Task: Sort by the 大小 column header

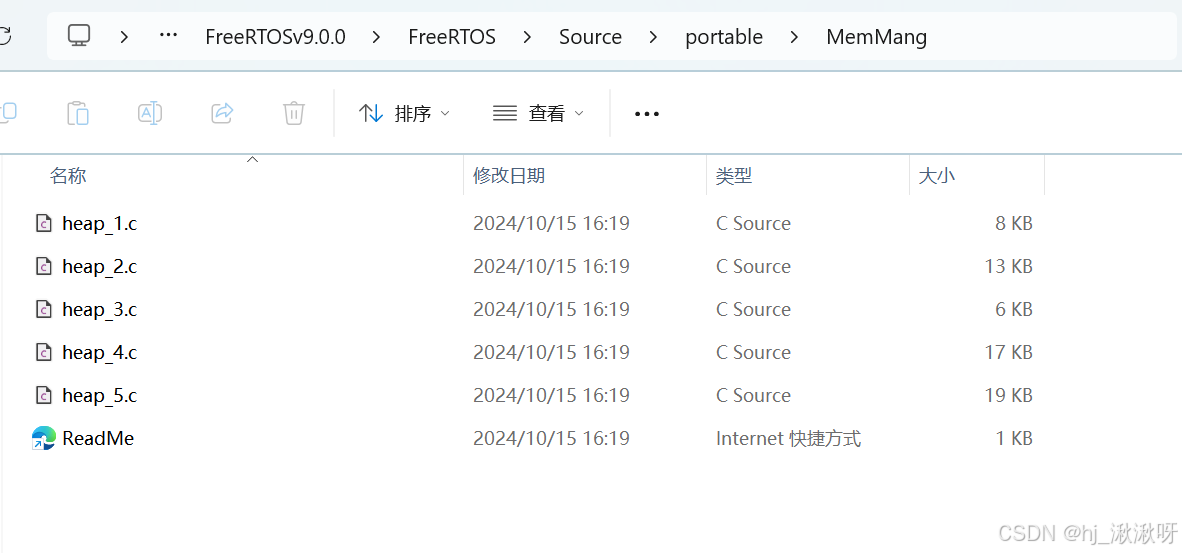Action: (x=936, y=176)
